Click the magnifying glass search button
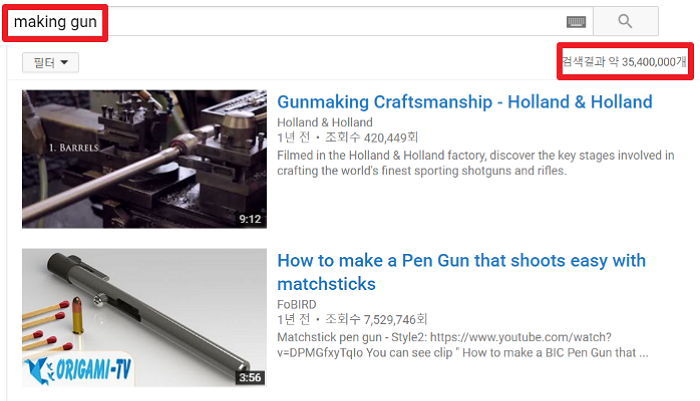The height and width of the screenshot is (401, 700). point(625,21)
